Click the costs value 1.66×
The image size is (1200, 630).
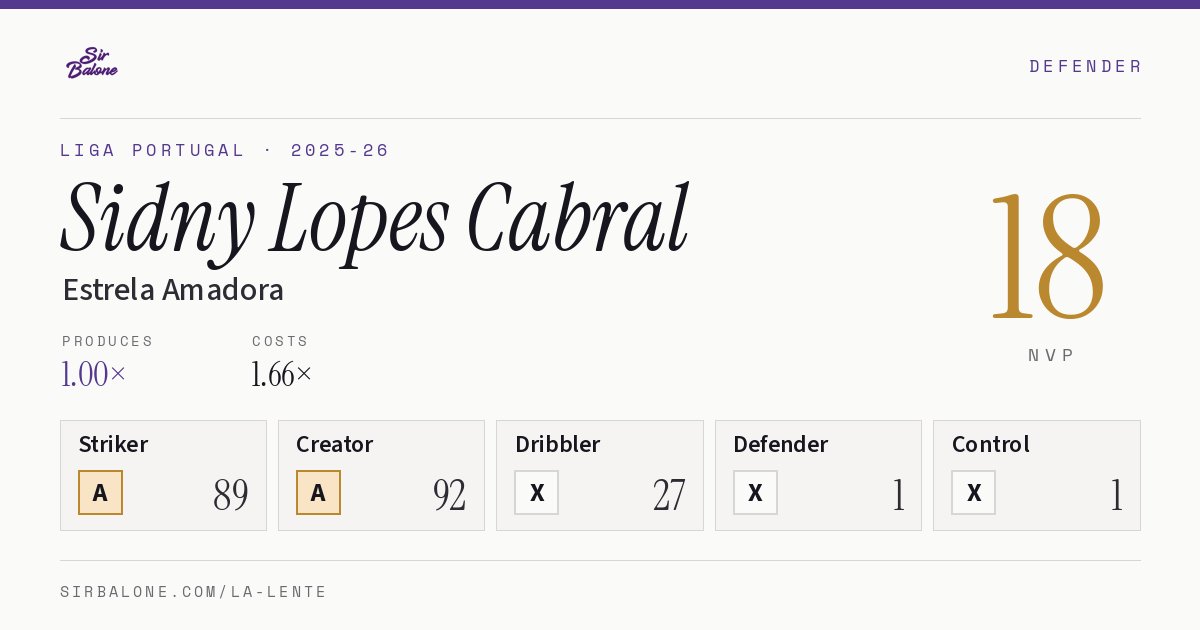[x=282, y=374]
